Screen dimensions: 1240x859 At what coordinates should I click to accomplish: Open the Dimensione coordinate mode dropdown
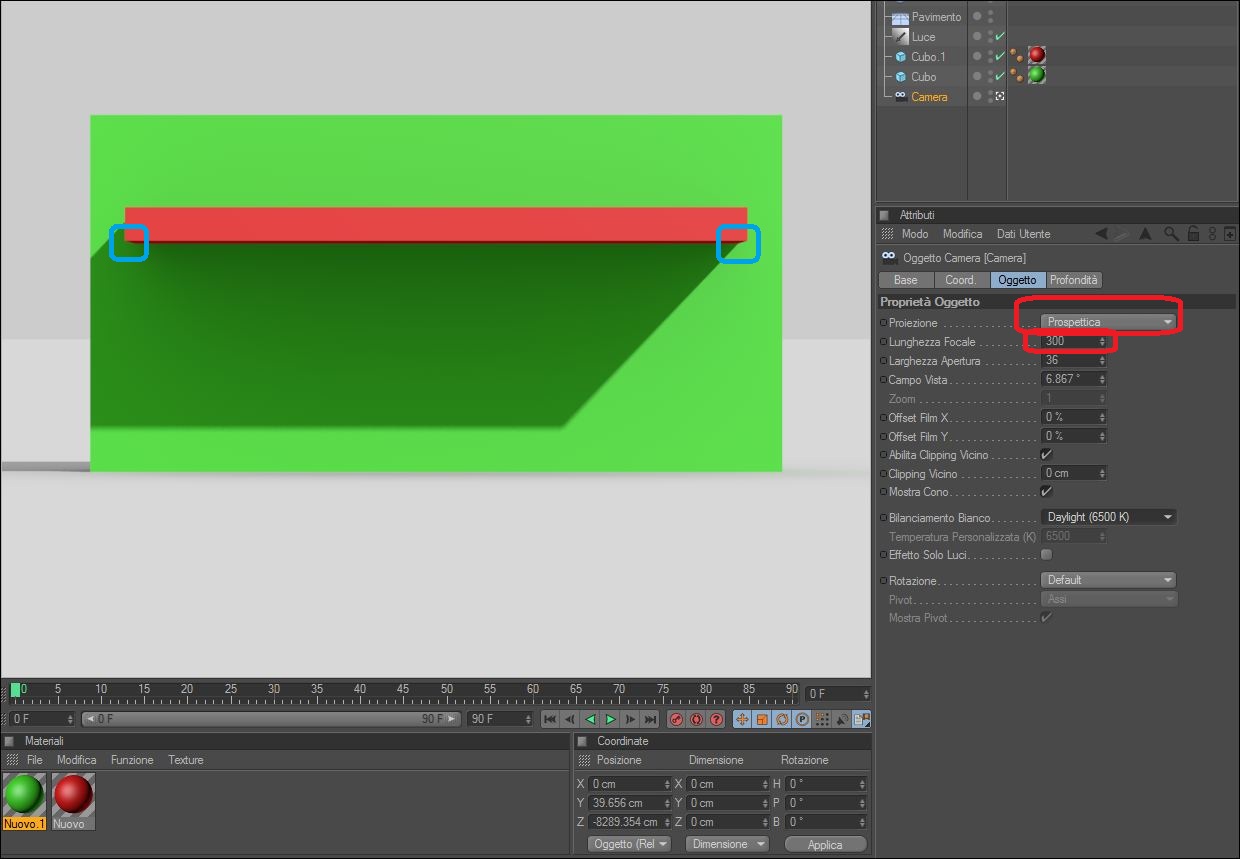point(727,844)
